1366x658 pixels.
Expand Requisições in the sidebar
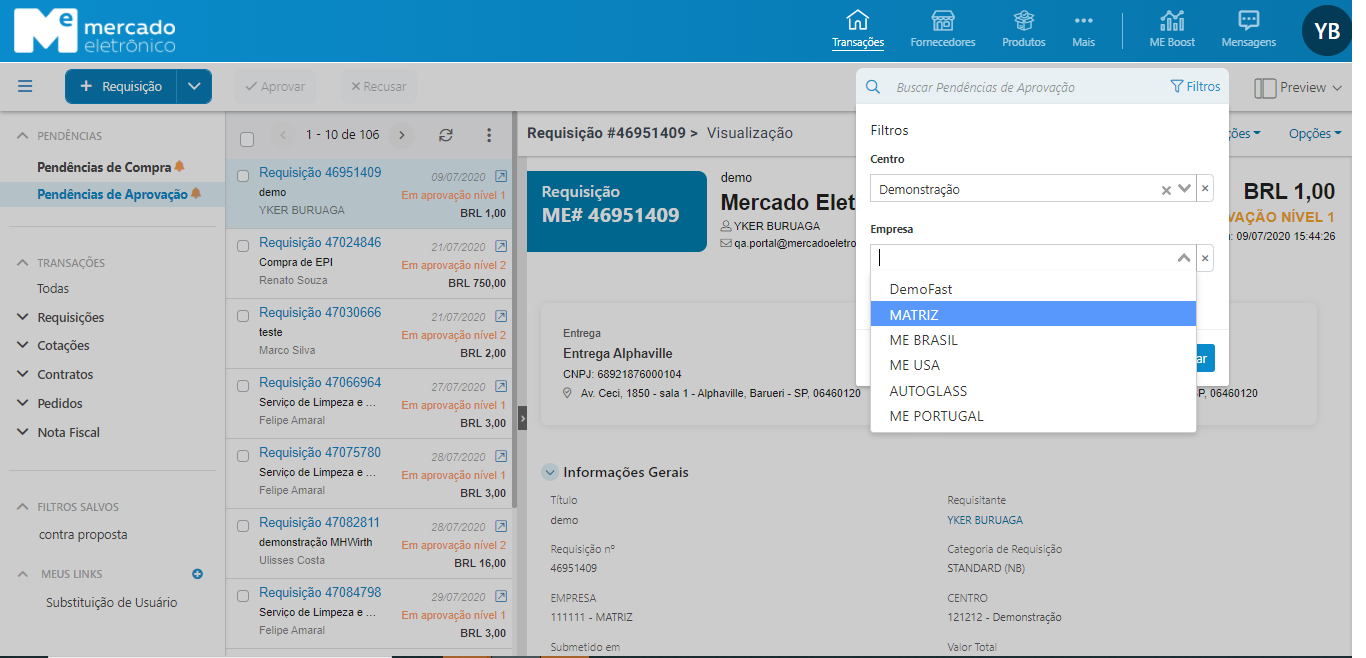tap(23, 317)
